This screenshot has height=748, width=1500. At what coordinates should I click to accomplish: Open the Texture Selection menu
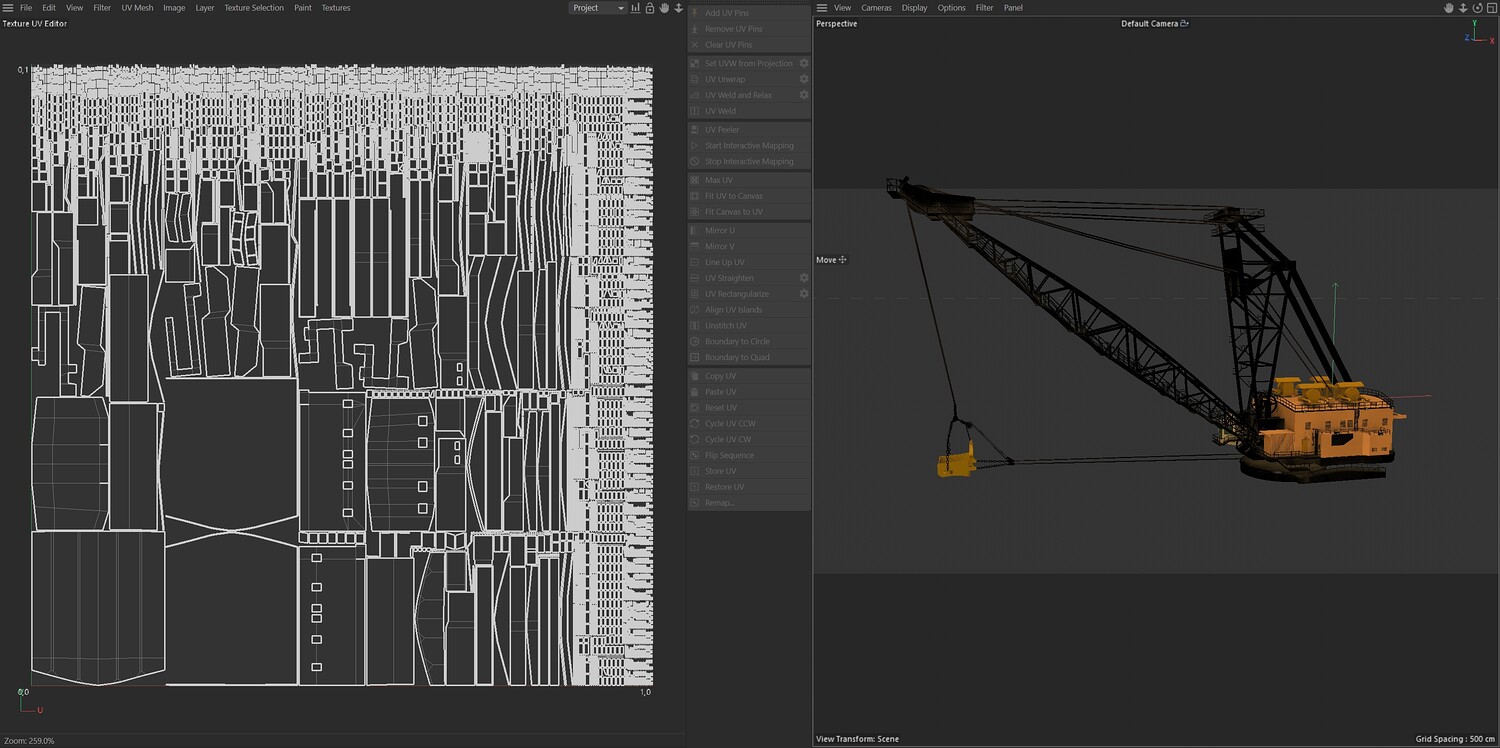(254, 8)
